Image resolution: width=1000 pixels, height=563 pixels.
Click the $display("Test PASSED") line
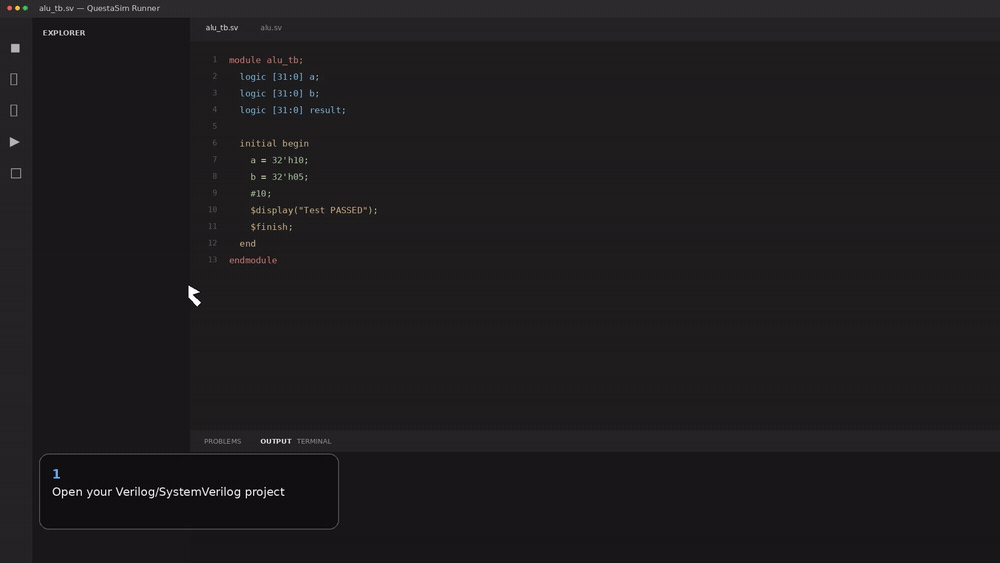tap(314, 210)
